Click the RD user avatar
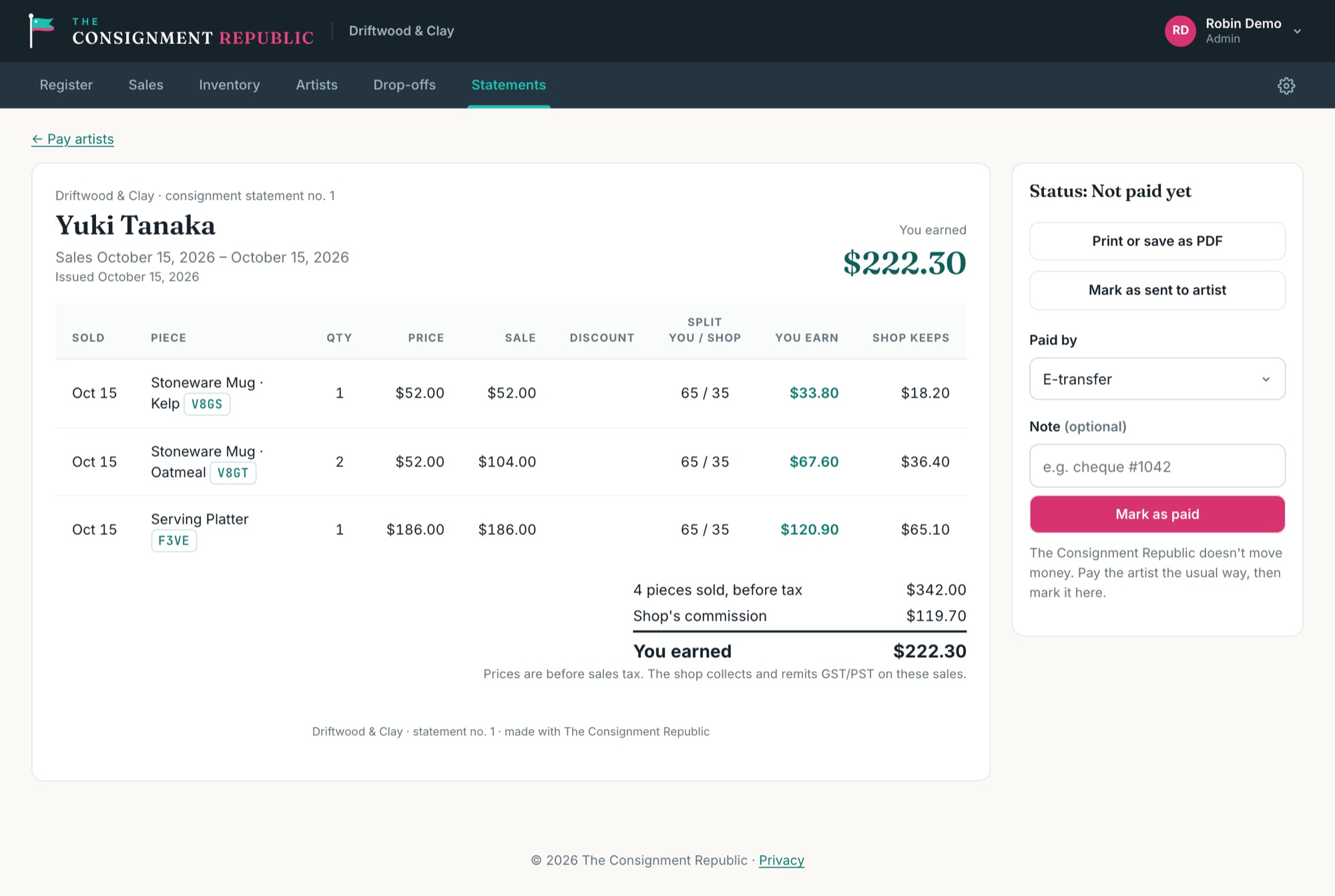 tap(1180, 31)
